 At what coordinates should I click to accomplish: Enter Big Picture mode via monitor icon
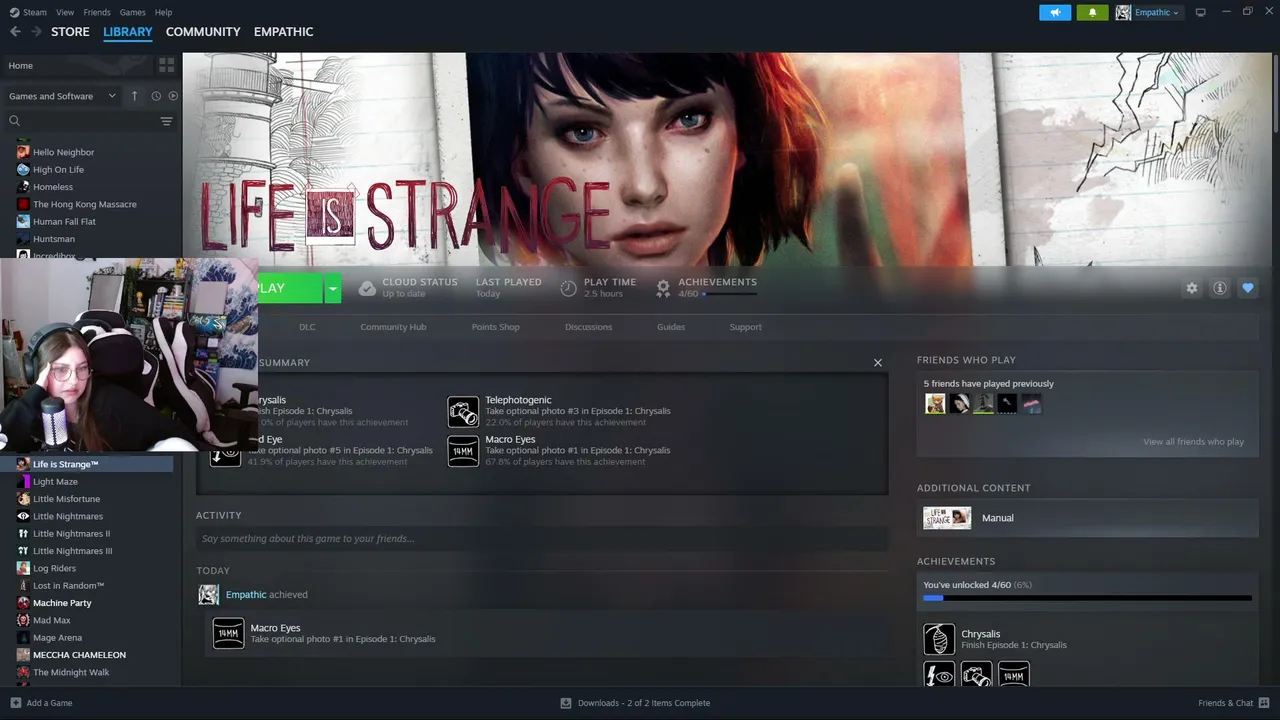coord(1200,12)
